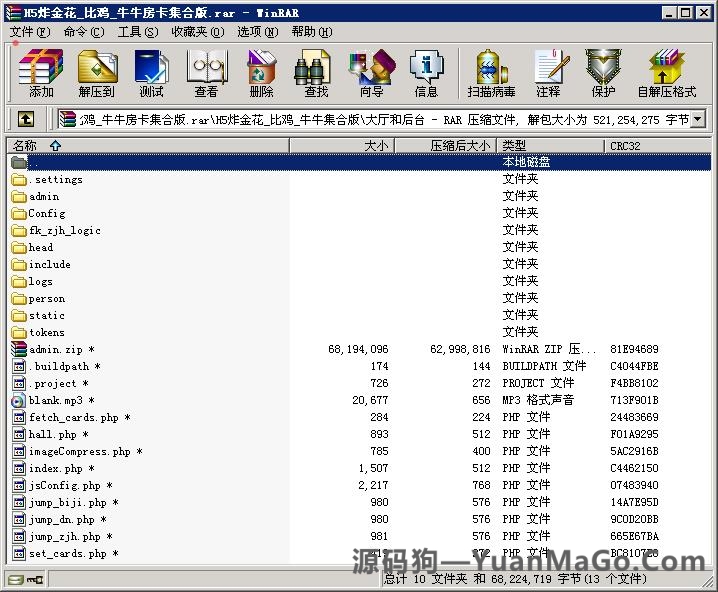The height and width of the screenshot is (592, 718).
Task: Select the hall.php file icon
Action: pos(19,434)
